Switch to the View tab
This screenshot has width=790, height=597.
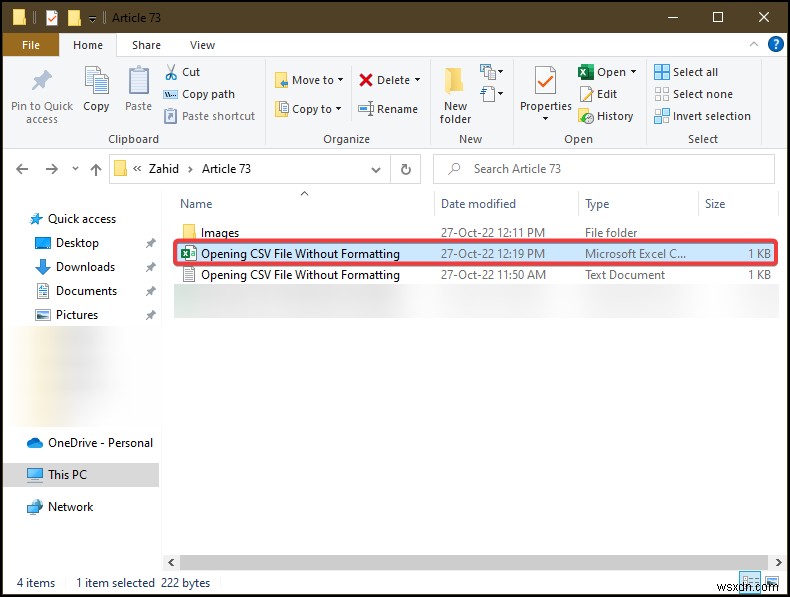click(203, 45)
